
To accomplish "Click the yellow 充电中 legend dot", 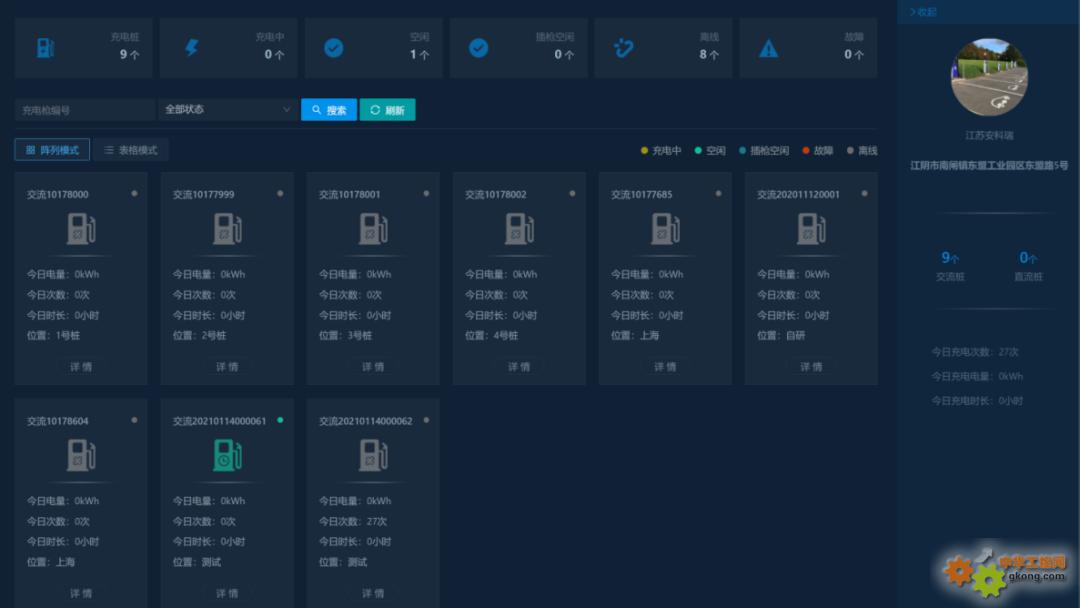I will (x=644, y=151).
